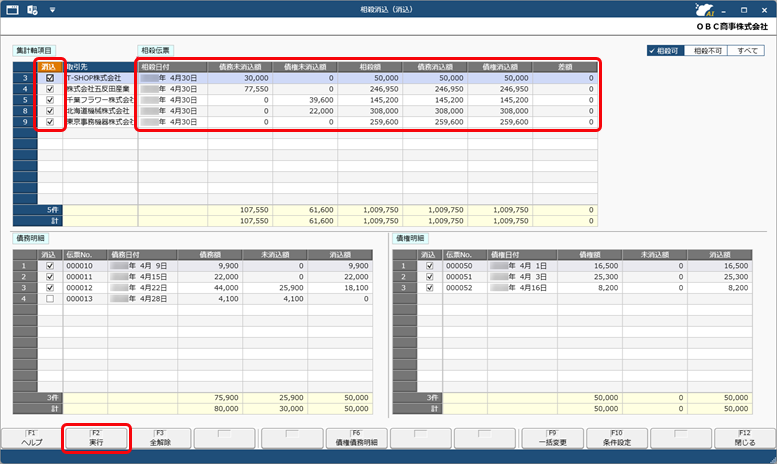777x464 pixels.
Task: Click F3 全解除 button
Action: pos(160,438)
